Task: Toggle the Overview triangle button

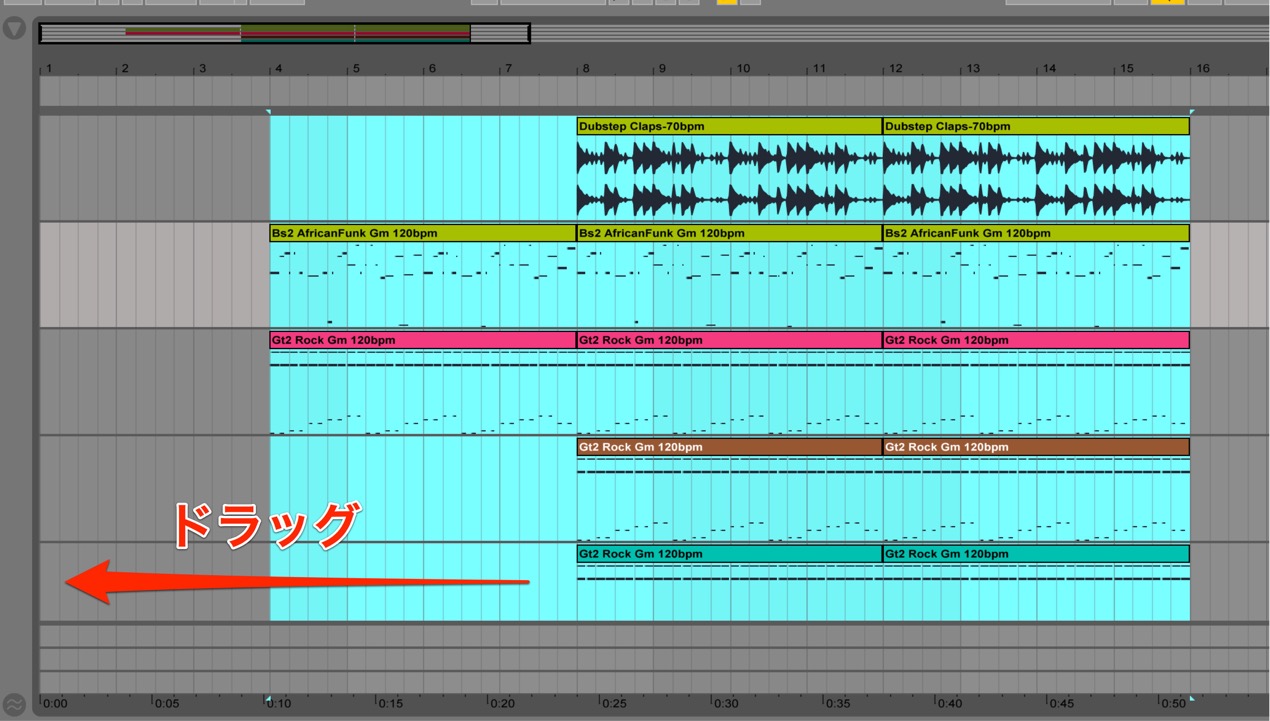Action: pyautogui.click(x=14, y=28)
